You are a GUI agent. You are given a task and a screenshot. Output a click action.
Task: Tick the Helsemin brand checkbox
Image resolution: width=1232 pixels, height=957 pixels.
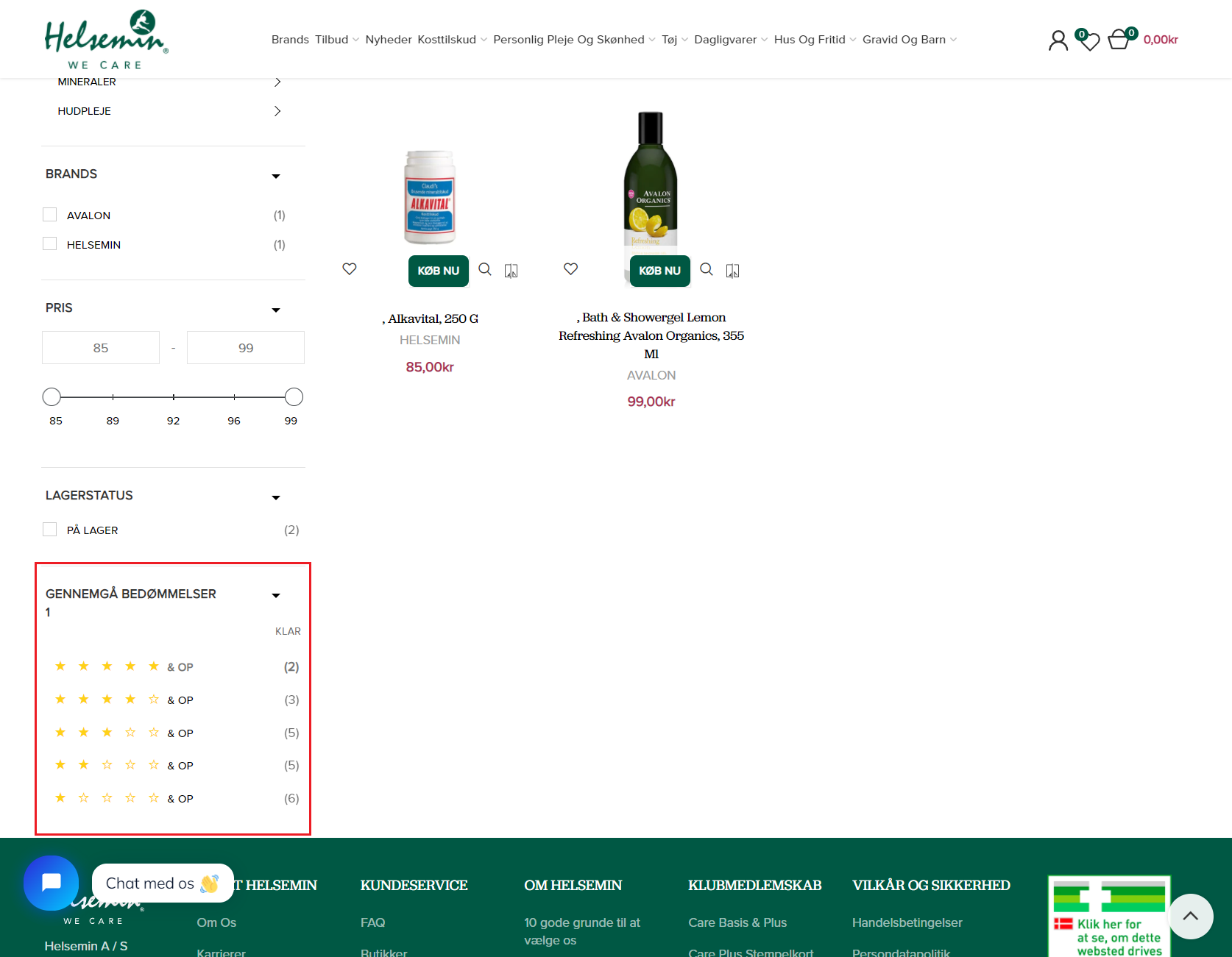click(x=50, y=244)
